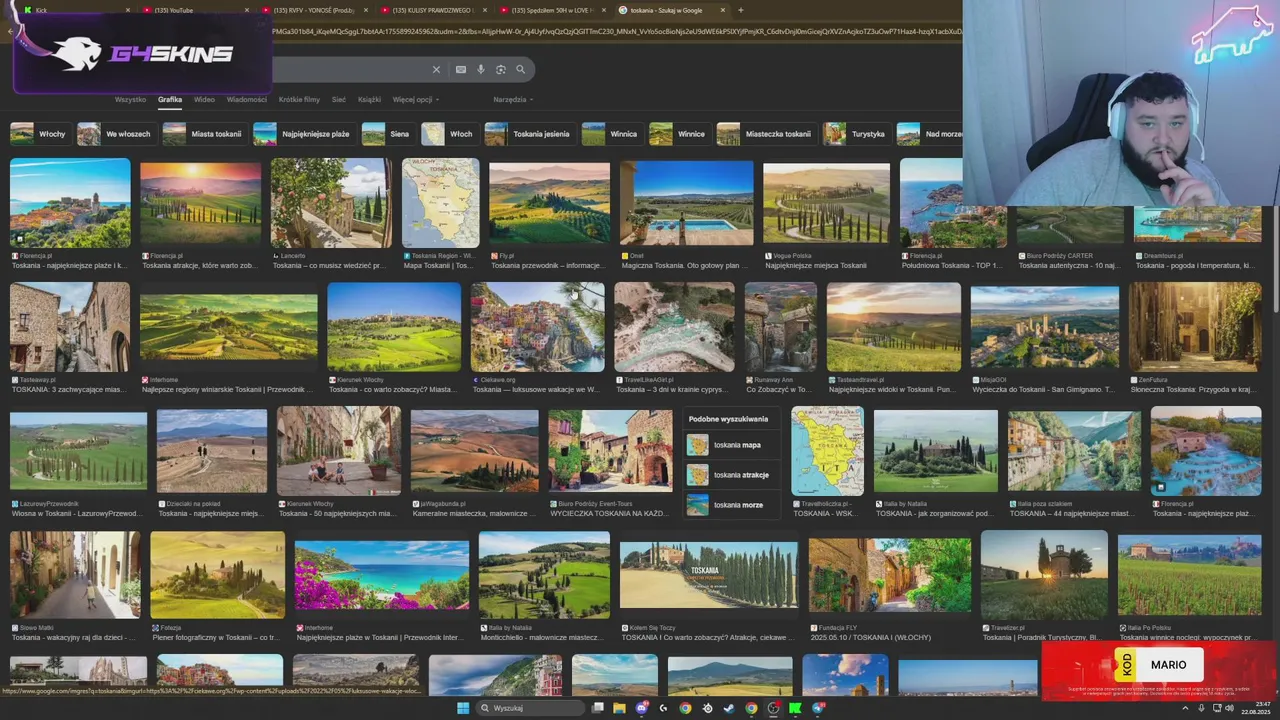Click the magnifying glass search button
The height and width of the screenshot is (720, 1280).
pyautogui.click(x=520, y=70)
